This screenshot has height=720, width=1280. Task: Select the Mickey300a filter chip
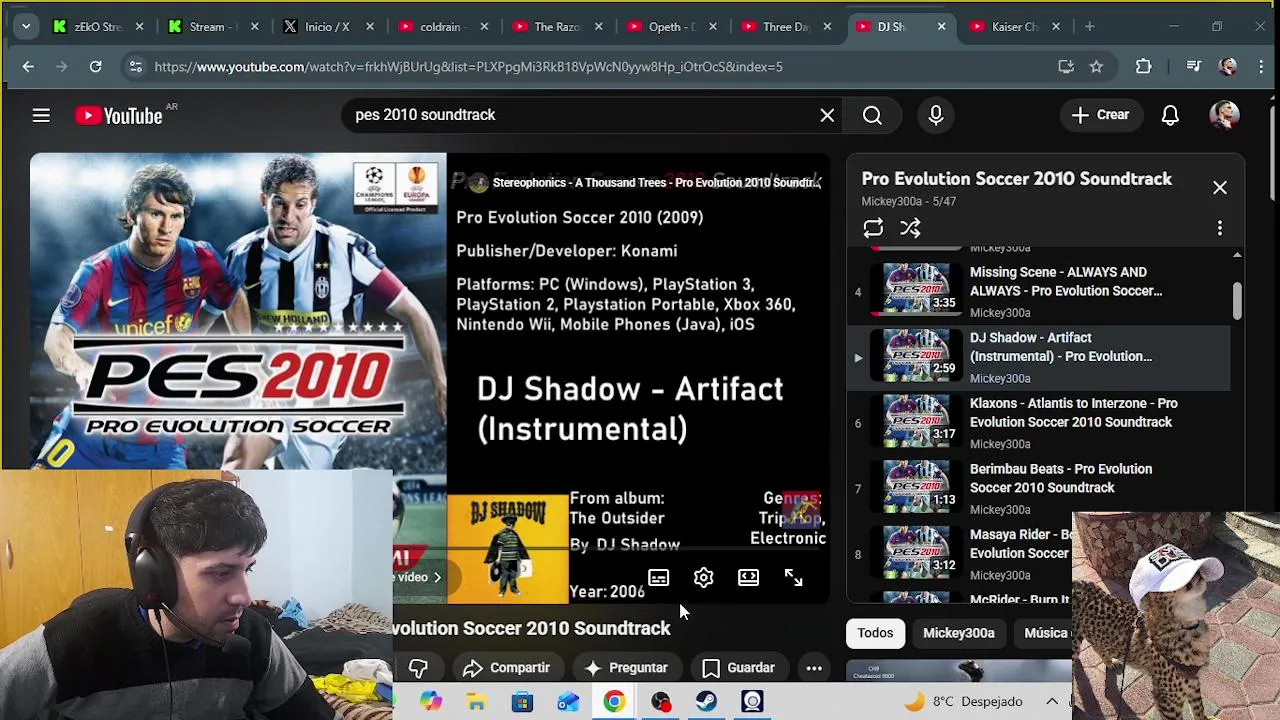tap(958, 633)
